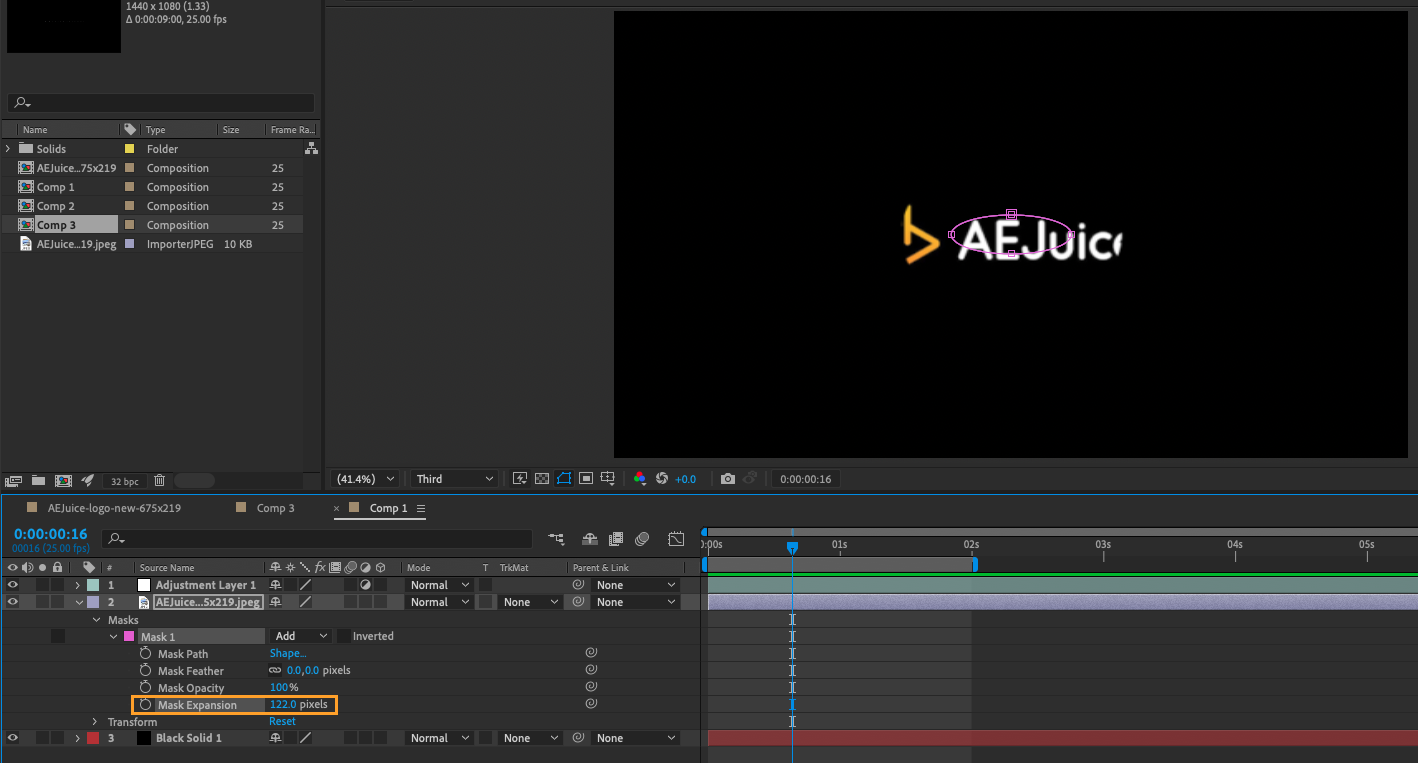Click the Mask Expansion stopwatch
The height and width of the screenshot is (763, 1418).
146,705
